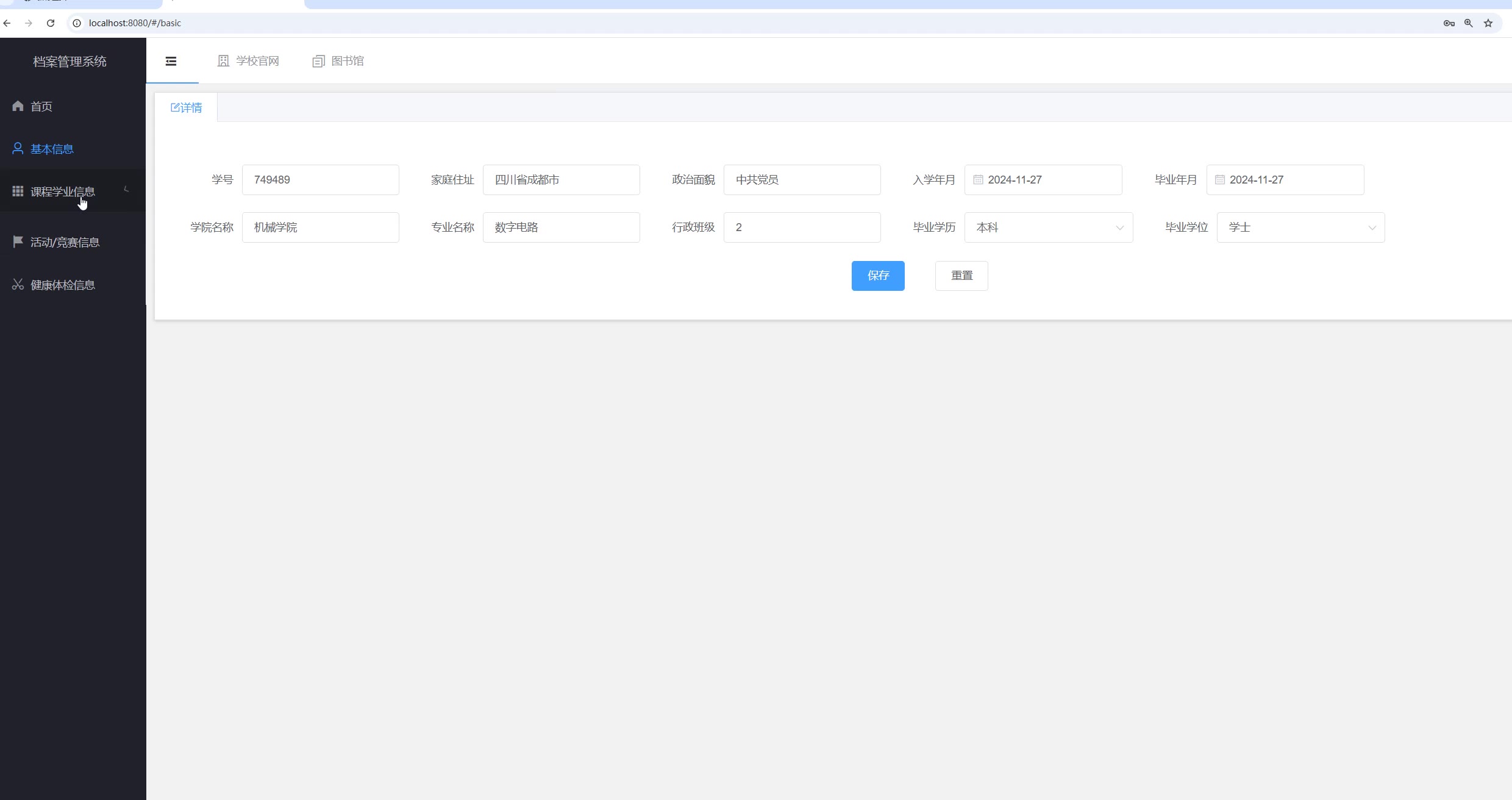Screen dimensions: 1512x800
Task: Click the calendar icon in 毕业年月 field
Action: pyautogui.click(x=1220, y=180)
